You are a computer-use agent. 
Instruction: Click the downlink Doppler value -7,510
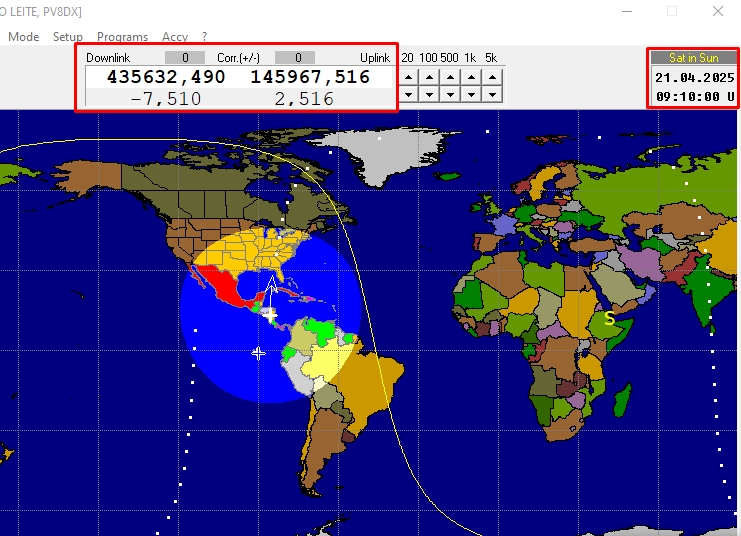166,99
